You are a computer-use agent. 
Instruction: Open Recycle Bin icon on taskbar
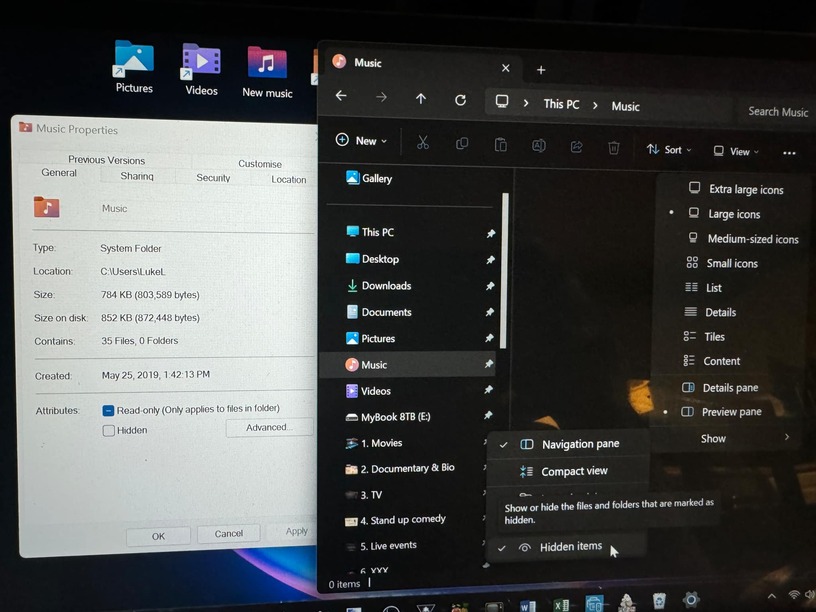pyautogui.click(x=659, y=601)
